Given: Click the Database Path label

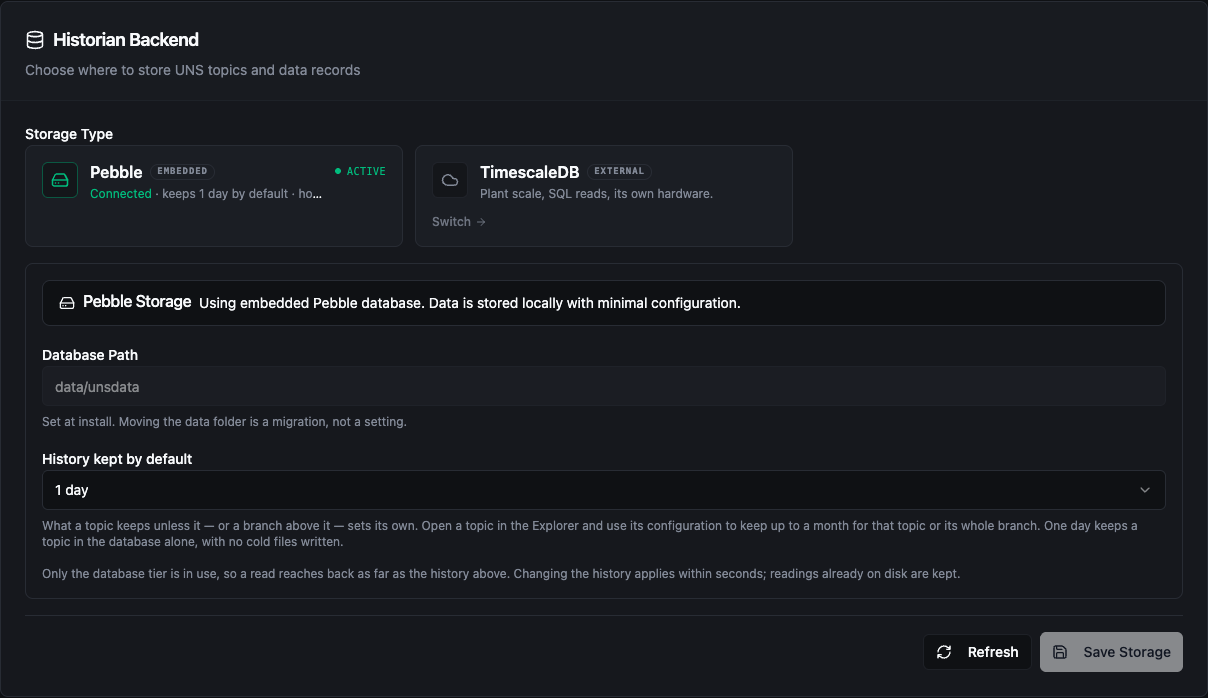Looking at the screenshot, I should coord(90,355).
